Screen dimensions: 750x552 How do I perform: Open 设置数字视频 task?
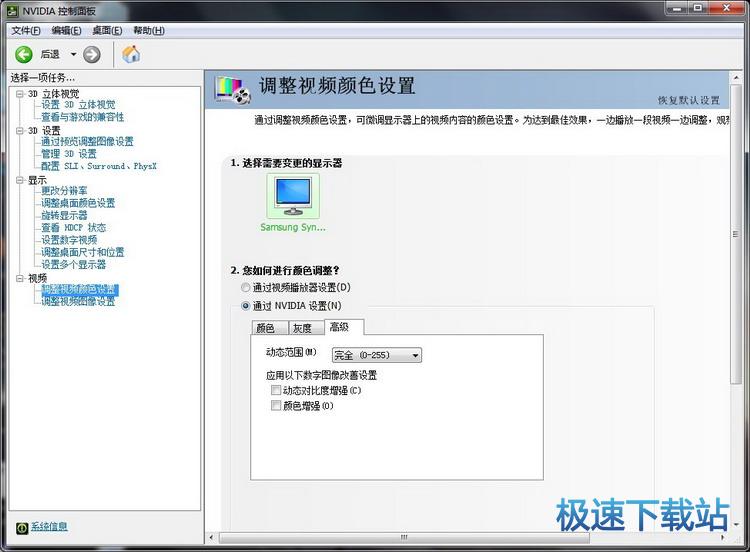pyautogui.click(x=69, y=240)
